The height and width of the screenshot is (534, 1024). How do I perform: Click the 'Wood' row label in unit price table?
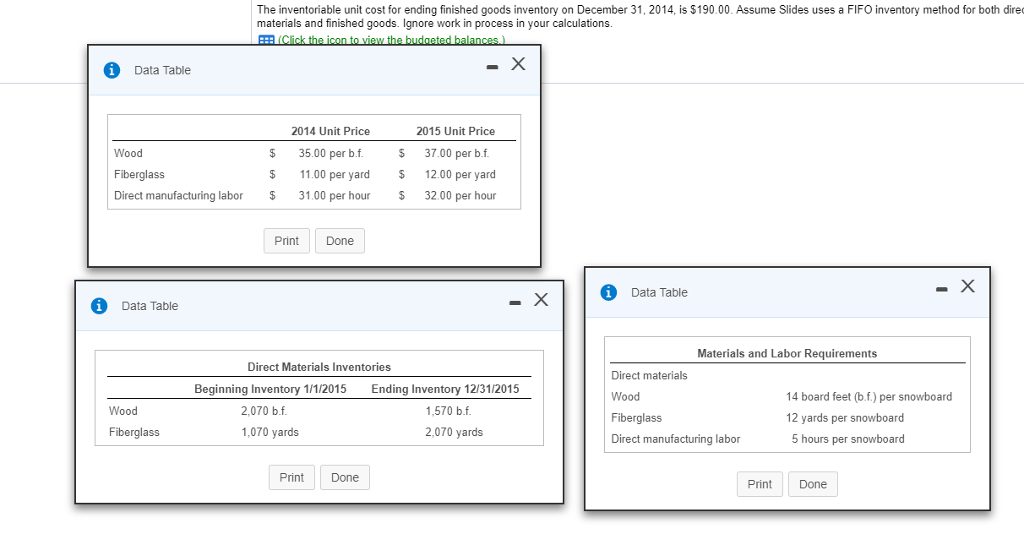coord(128,153)
